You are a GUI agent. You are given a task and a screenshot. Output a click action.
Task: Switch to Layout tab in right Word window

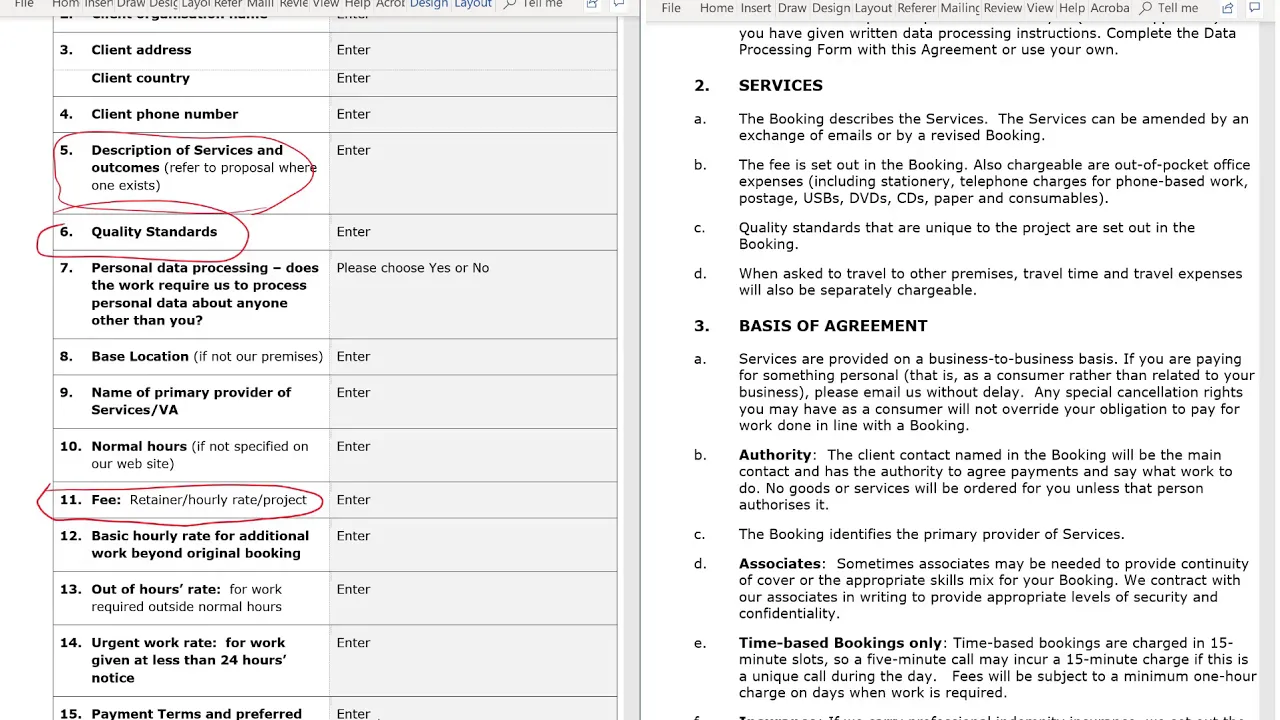pos(873,8)
